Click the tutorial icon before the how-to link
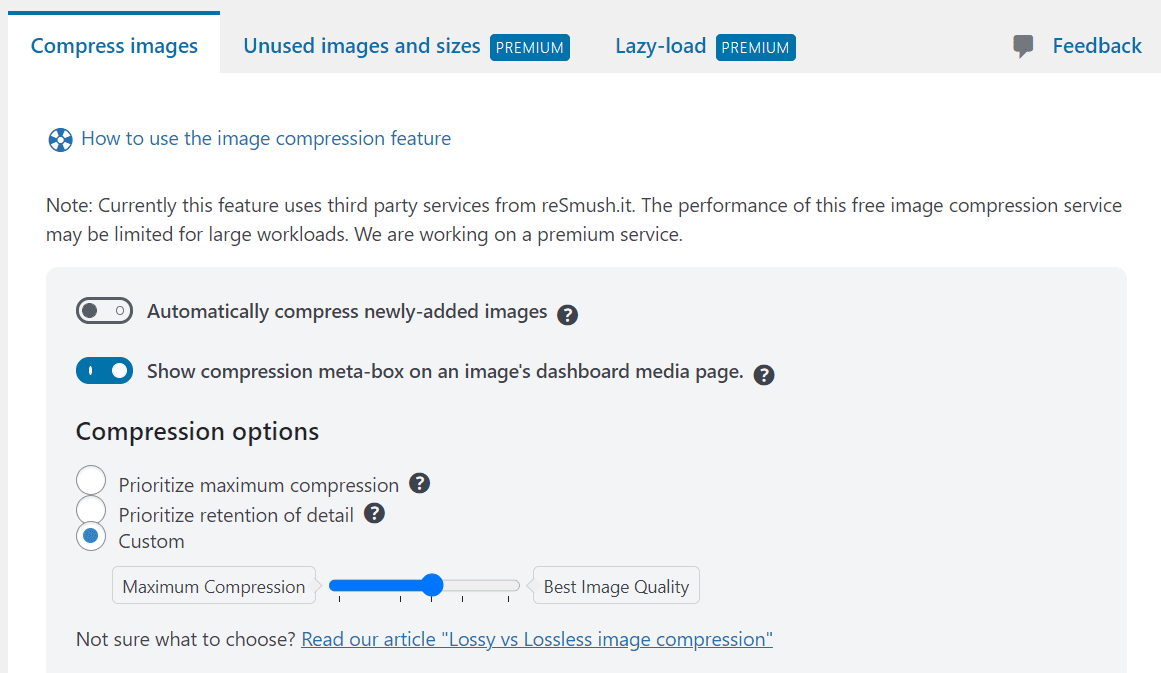The height and width of the screenshot is (673, 1161). [60, 139]
